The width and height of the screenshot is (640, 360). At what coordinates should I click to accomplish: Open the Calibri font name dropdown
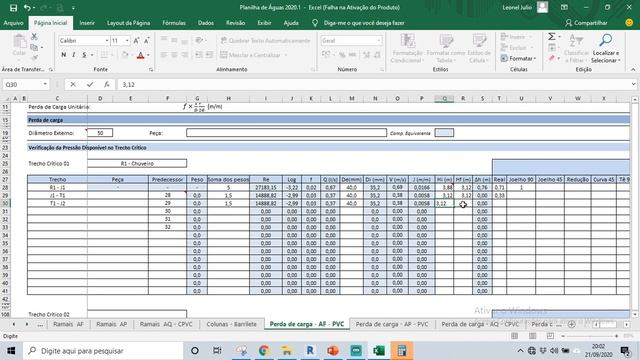click(x=107, y=40)
